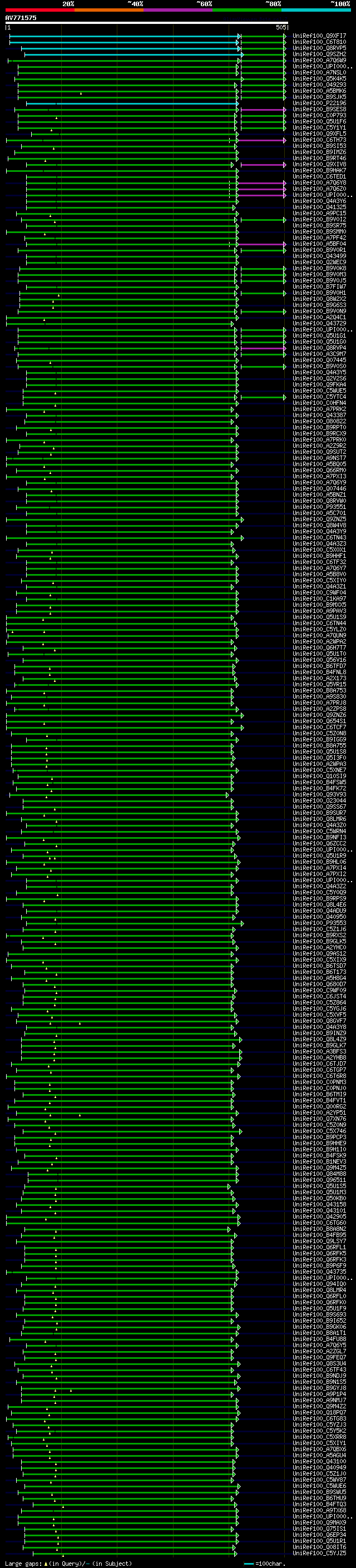The width and height of the screenshot is (356, 1568).
Task: Select label UniRef100_Q5K4K5
Action: point(319,78)
